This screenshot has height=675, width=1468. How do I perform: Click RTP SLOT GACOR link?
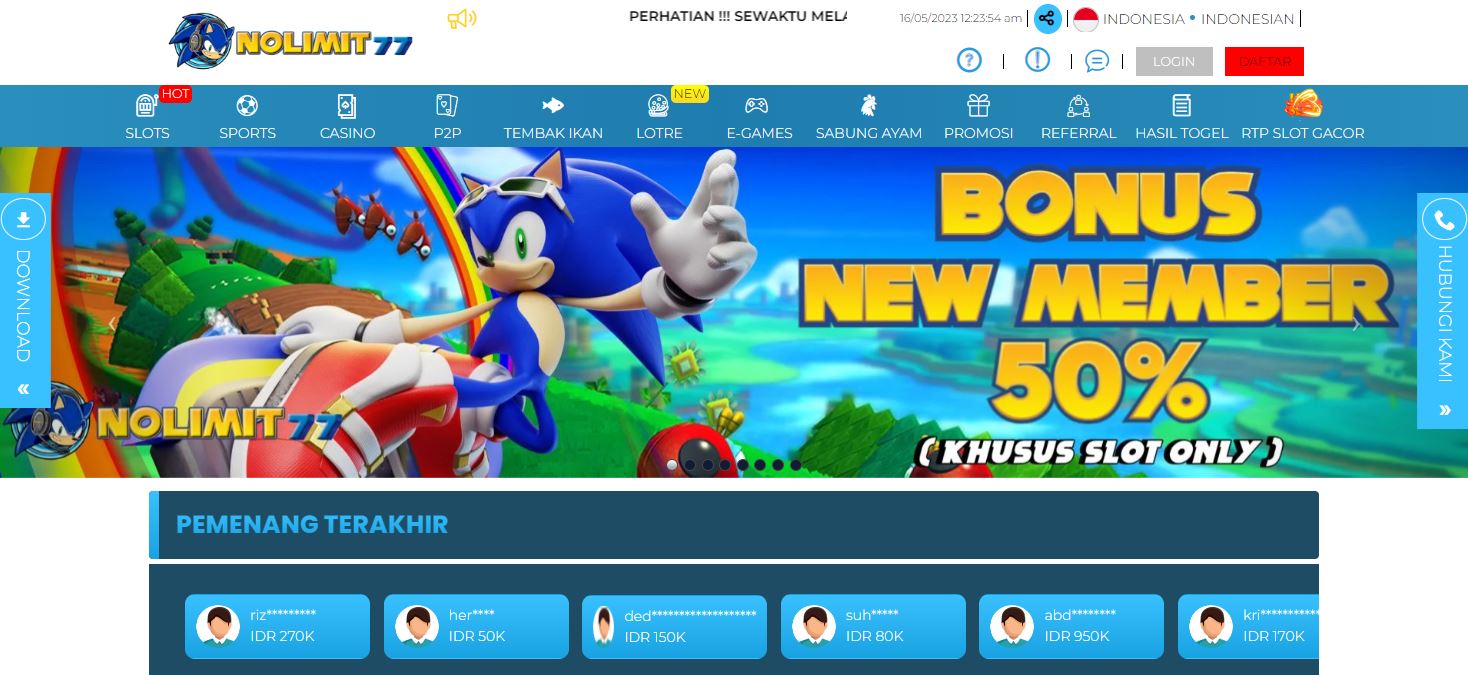[x=1302, y=133]
